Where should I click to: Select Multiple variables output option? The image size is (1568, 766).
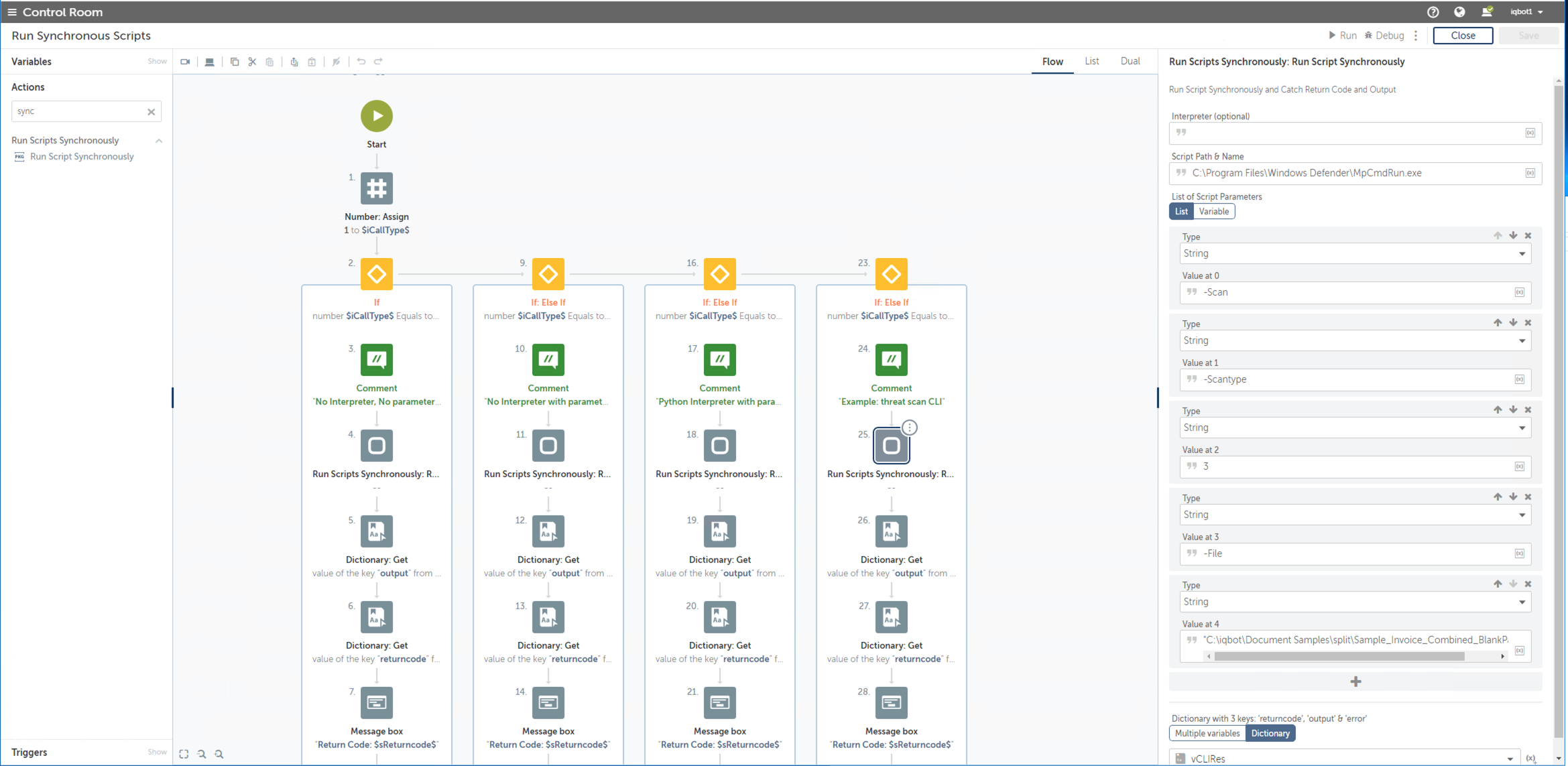[1207, 733]
